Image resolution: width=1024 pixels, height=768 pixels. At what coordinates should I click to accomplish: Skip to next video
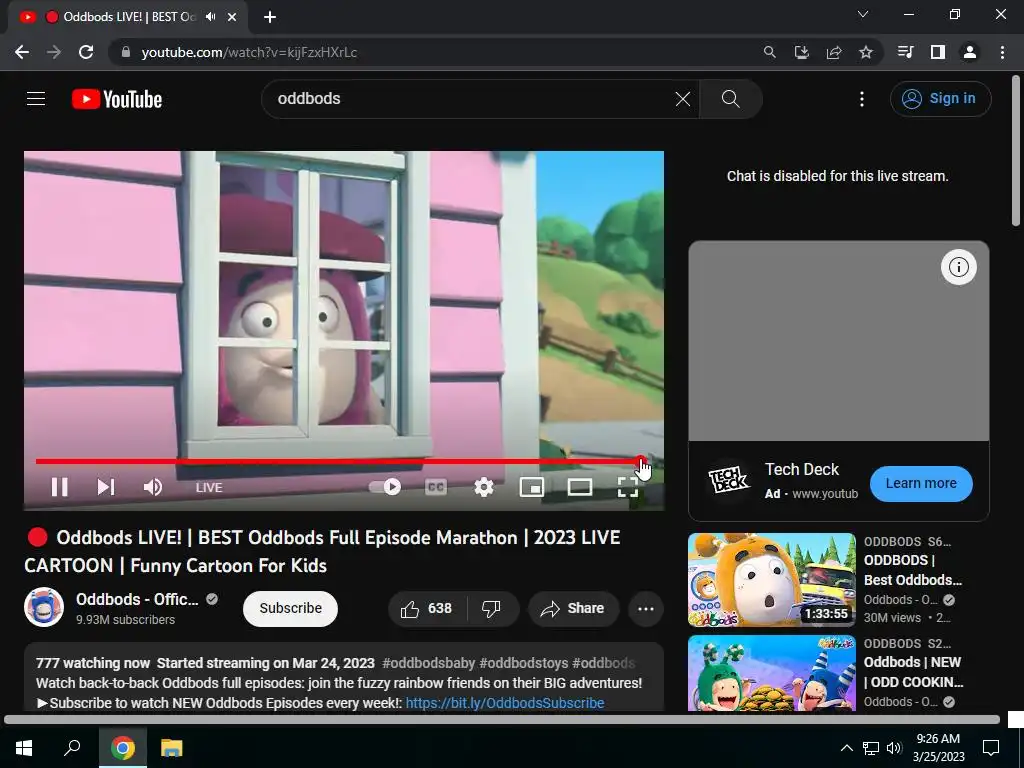106,487
